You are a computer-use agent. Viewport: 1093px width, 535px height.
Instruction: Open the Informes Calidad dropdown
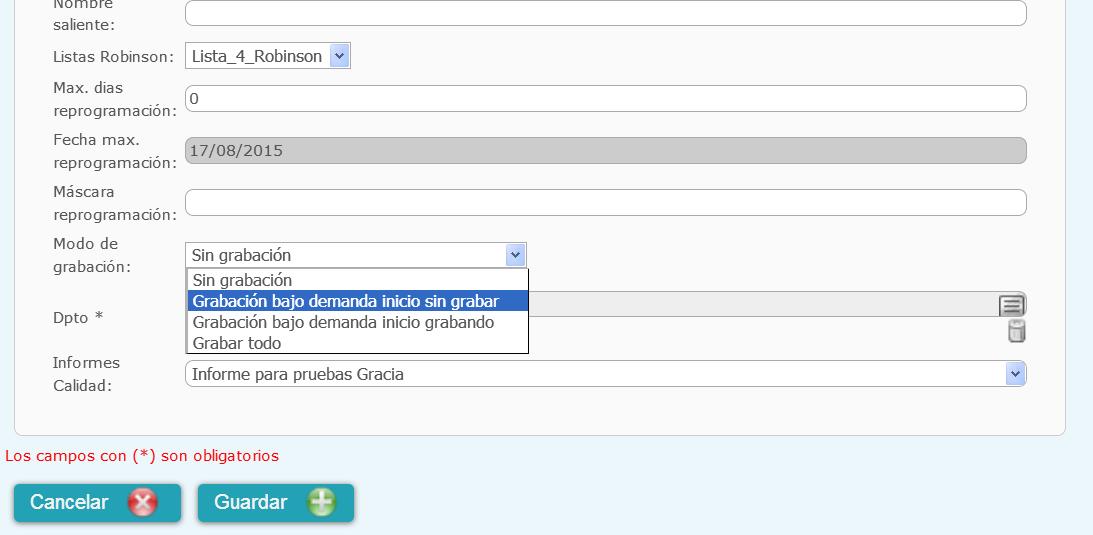[606, 374]
